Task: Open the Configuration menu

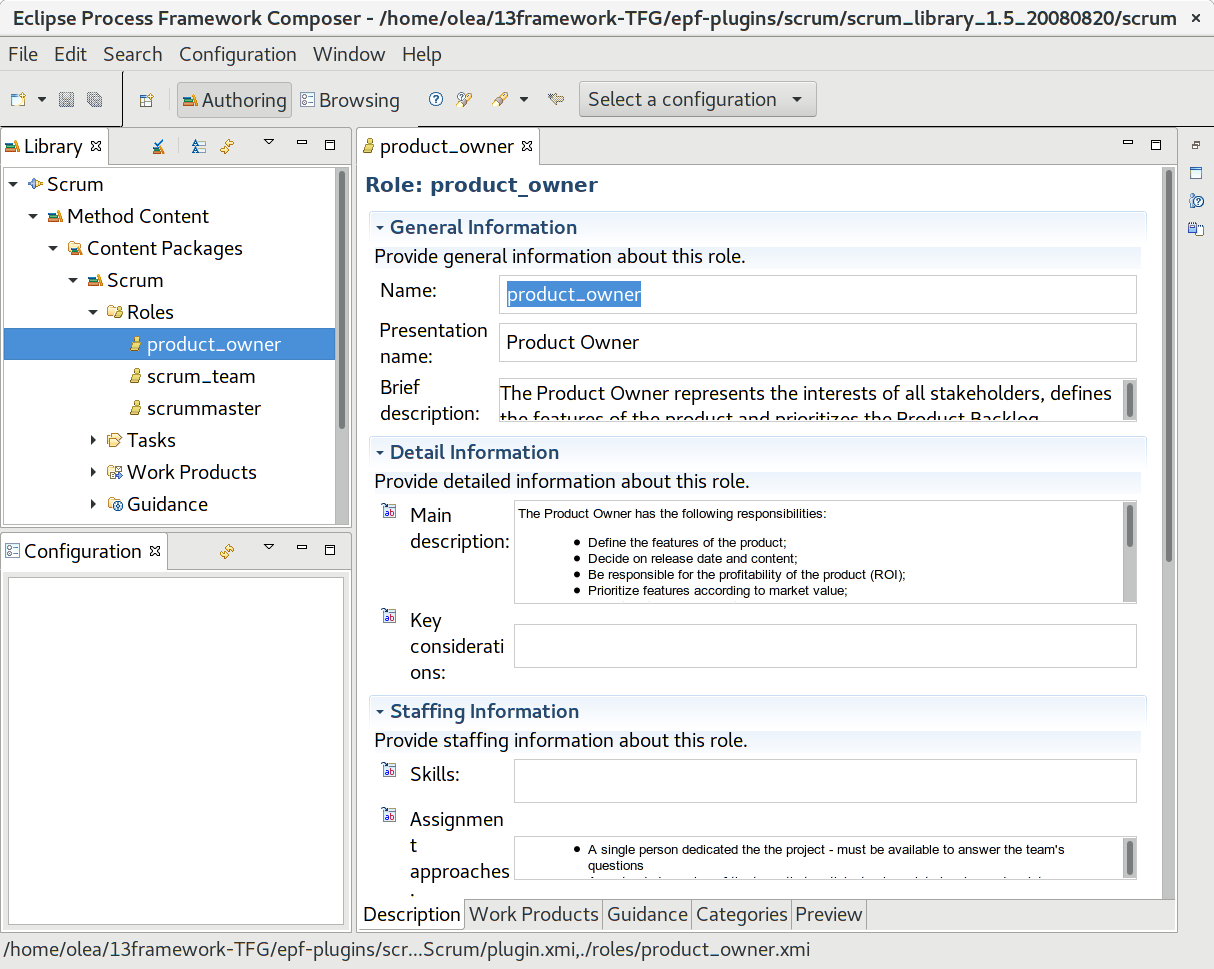Action: [x=238, y=54]
